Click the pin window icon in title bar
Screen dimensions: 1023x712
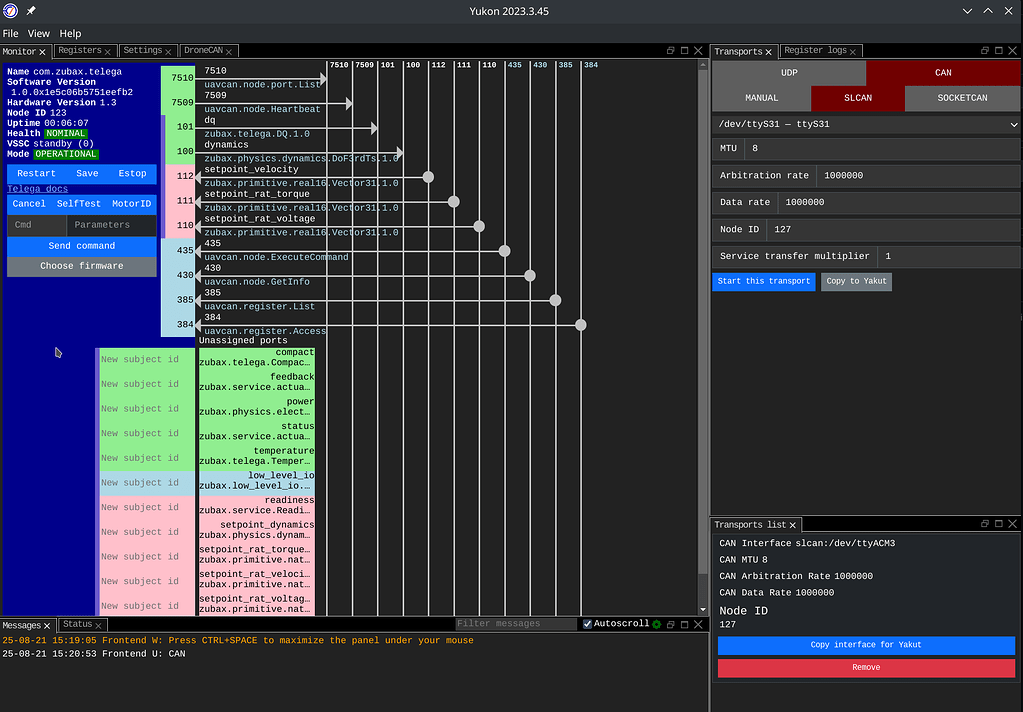click(31, 10)
